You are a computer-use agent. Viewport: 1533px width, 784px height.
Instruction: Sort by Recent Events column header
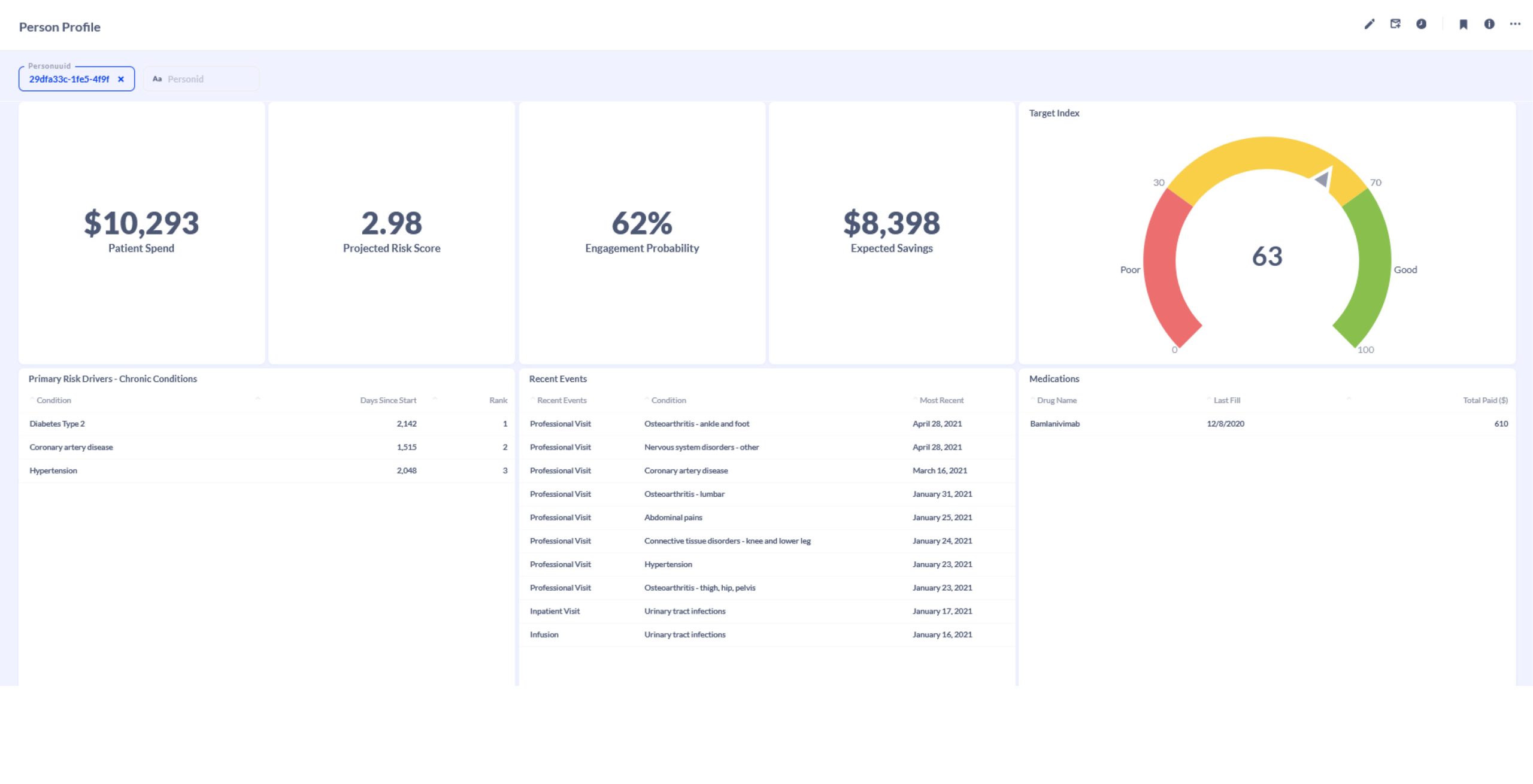click(x=562, y=400)
